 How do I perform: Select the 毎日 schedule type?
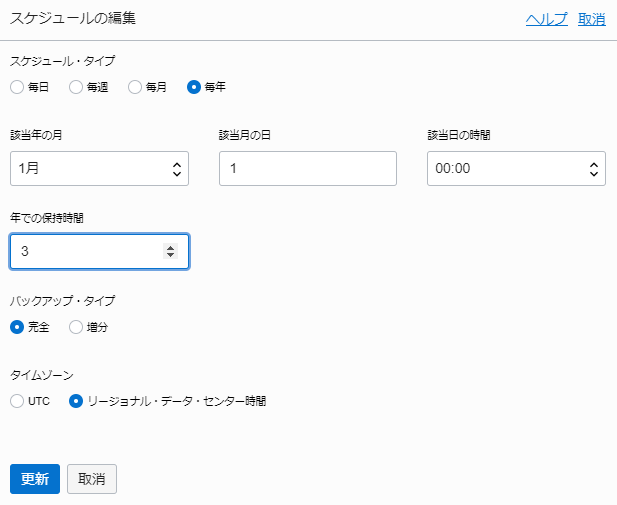pos(17,87)
